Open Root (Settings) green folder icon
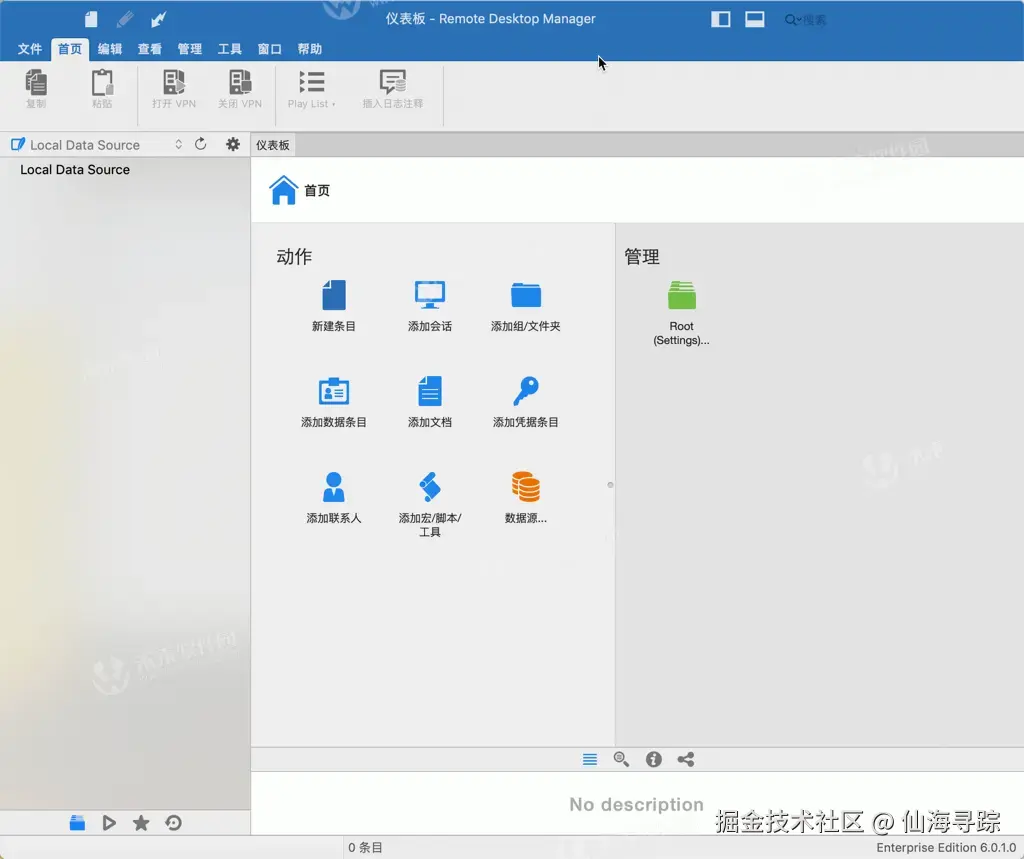Image resolution: width=1024 pixels, height=859 pixels. click(x=682, y=295)
